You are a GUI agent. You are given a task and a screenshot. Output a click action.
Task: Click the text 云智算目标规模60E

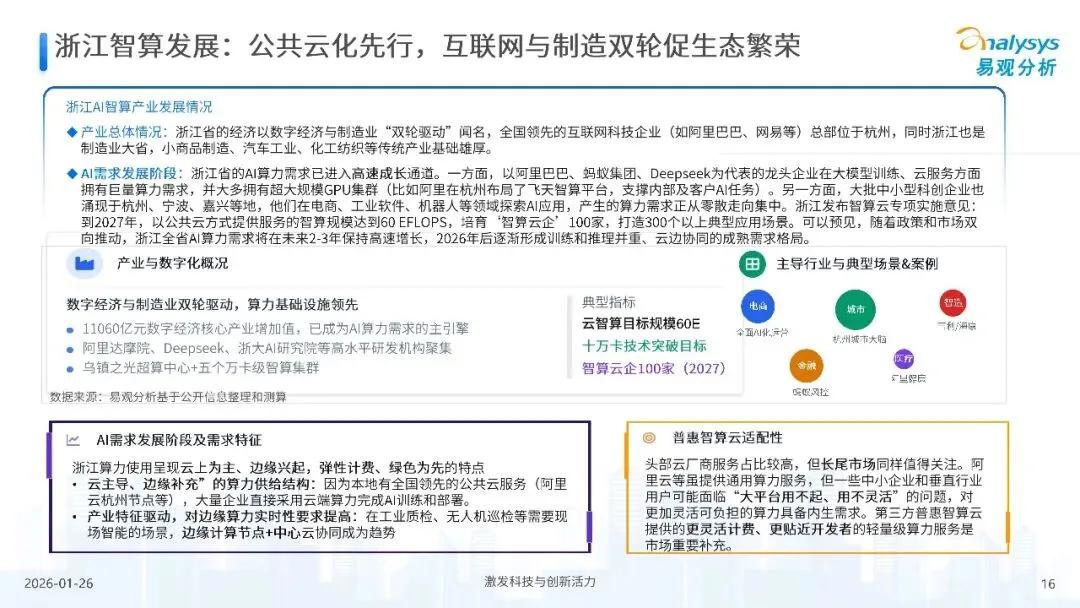pos(641,324)
